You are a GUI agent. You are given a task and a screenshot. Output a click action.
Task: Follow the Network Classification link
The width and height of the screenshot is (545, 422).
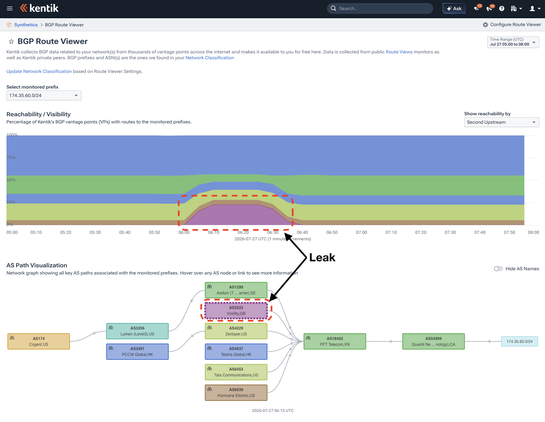(210, 58)
